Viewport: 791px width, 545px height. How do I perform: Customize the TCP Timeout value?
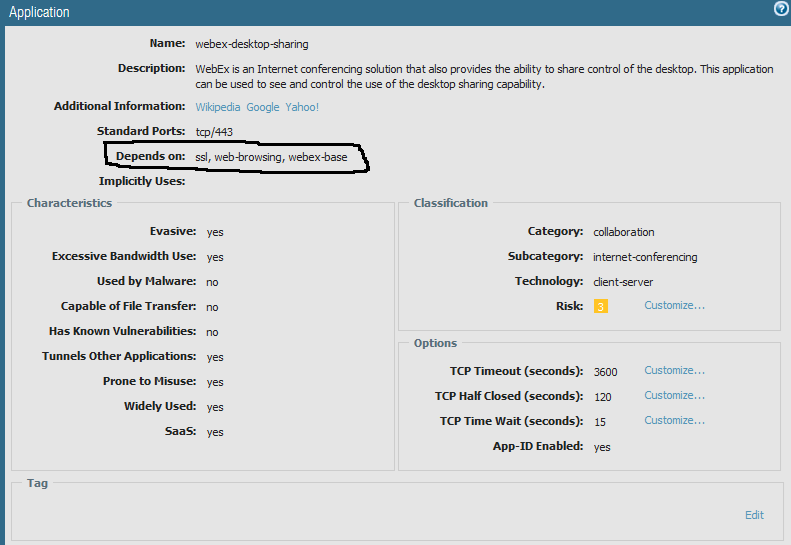tap(674, 371)
